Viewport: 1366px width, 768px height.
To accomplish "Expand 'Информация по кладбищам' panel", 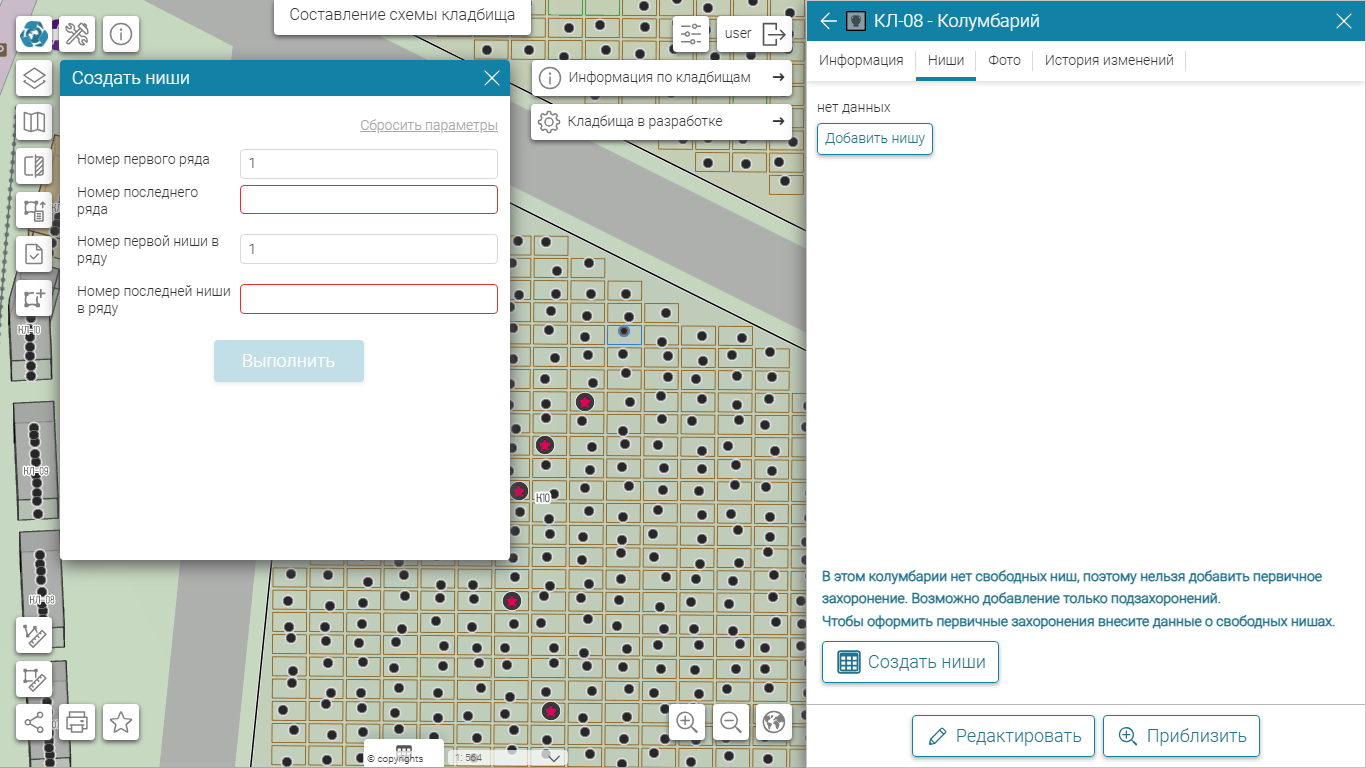I will click(x=661, y=78).
